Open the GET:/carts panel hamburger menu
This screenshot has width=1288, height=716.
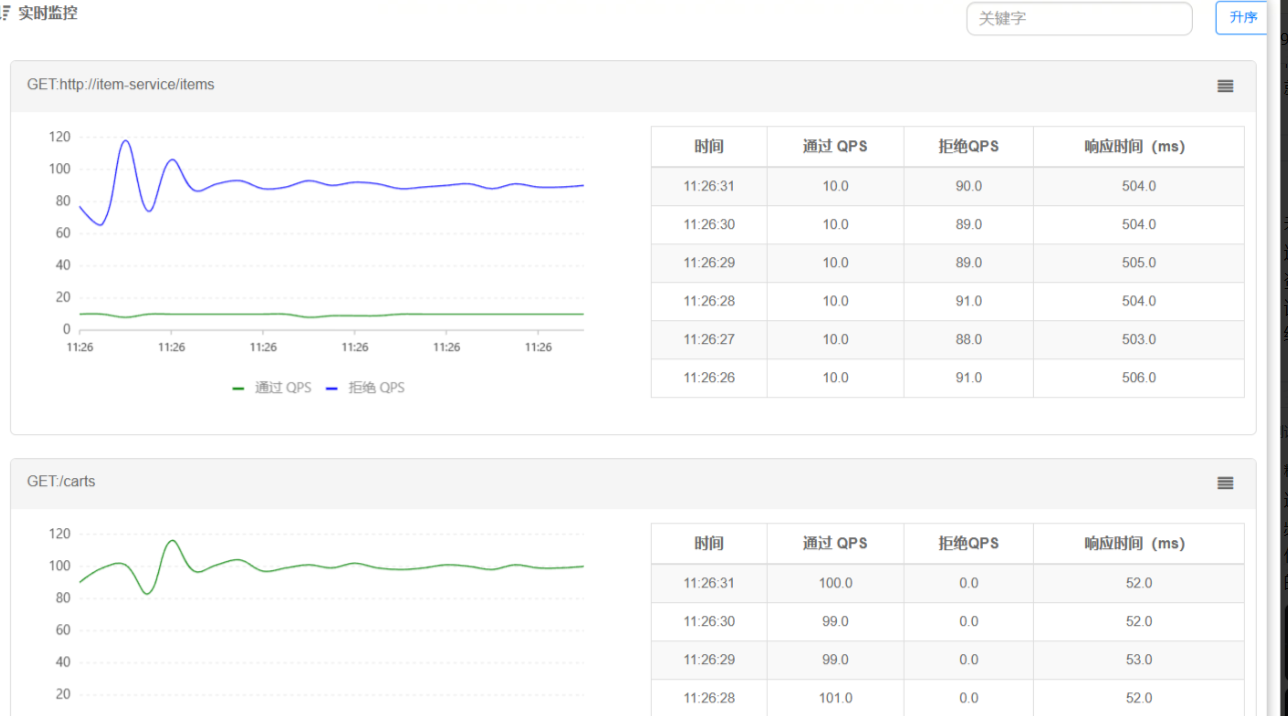(x=1225, y=483)
